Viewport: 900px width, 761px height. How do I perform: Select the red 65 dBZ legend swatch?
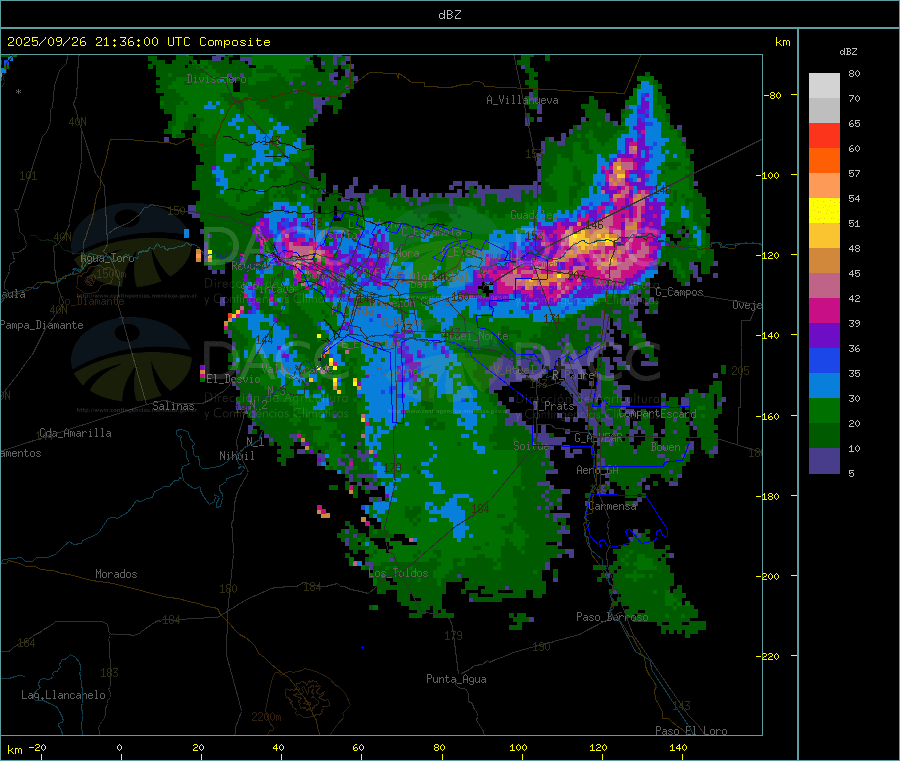(824, 135)
